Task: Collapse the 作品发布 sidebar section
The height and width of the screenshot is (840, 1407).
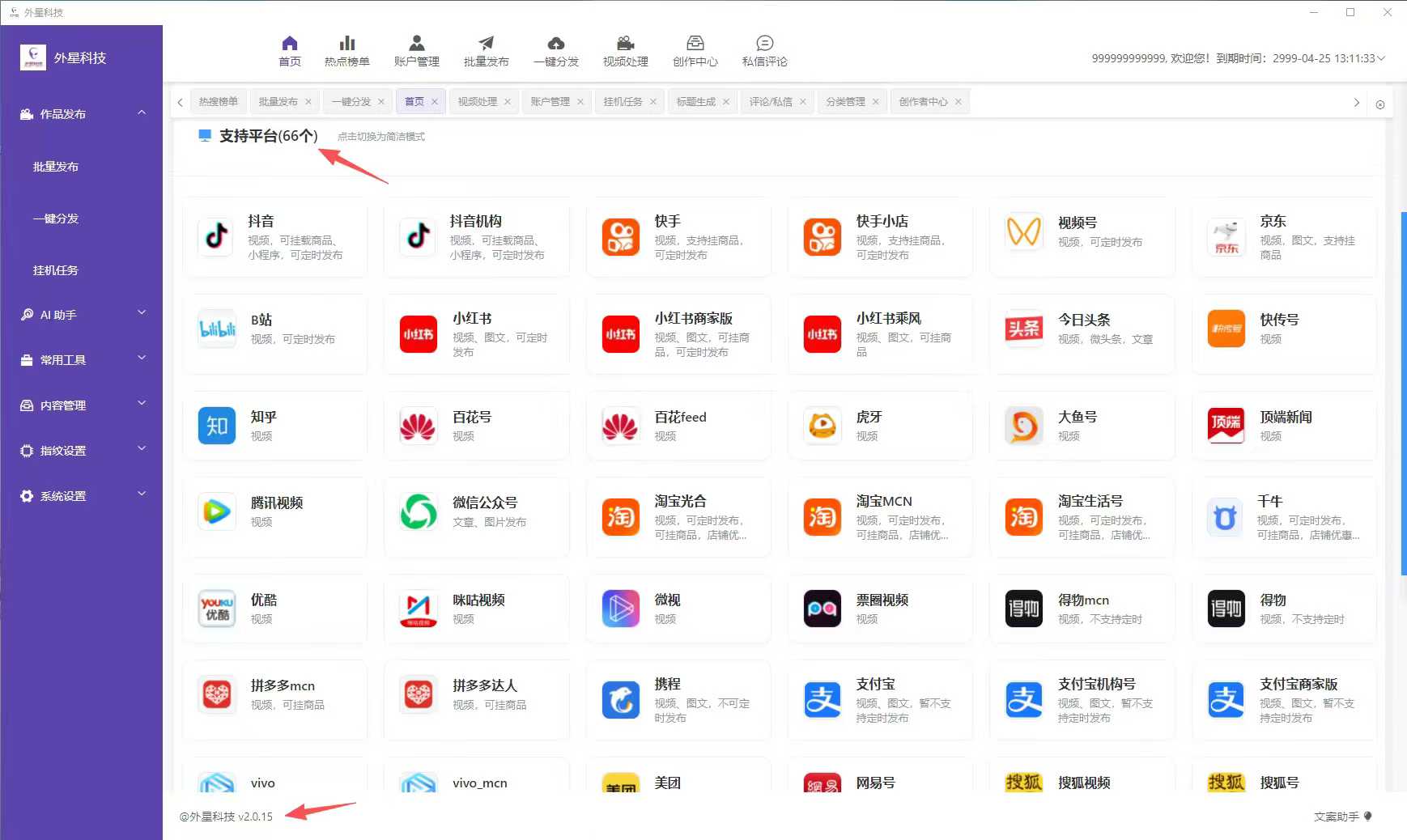Action: [142, 113]
